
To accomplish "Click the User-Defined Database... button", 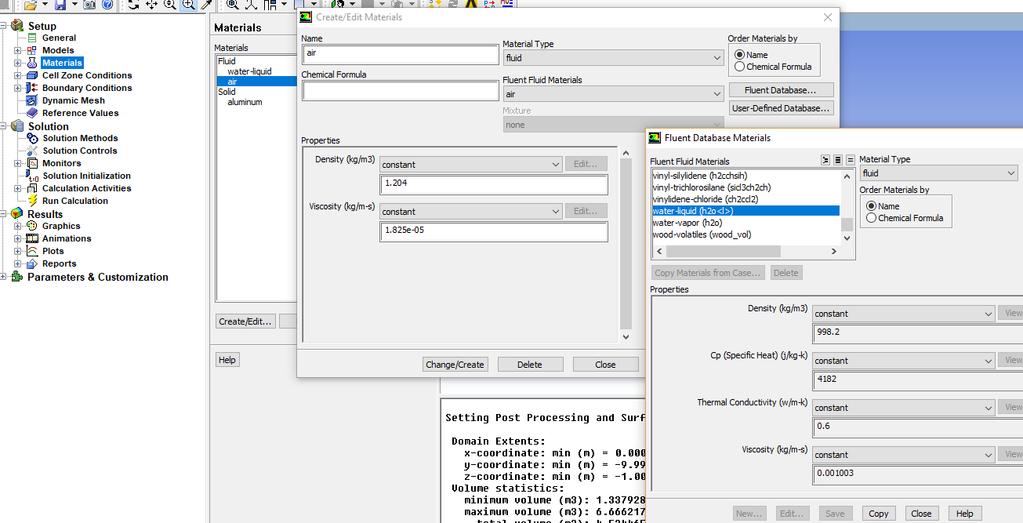I will pyautogui.click(x=780, y=108).
